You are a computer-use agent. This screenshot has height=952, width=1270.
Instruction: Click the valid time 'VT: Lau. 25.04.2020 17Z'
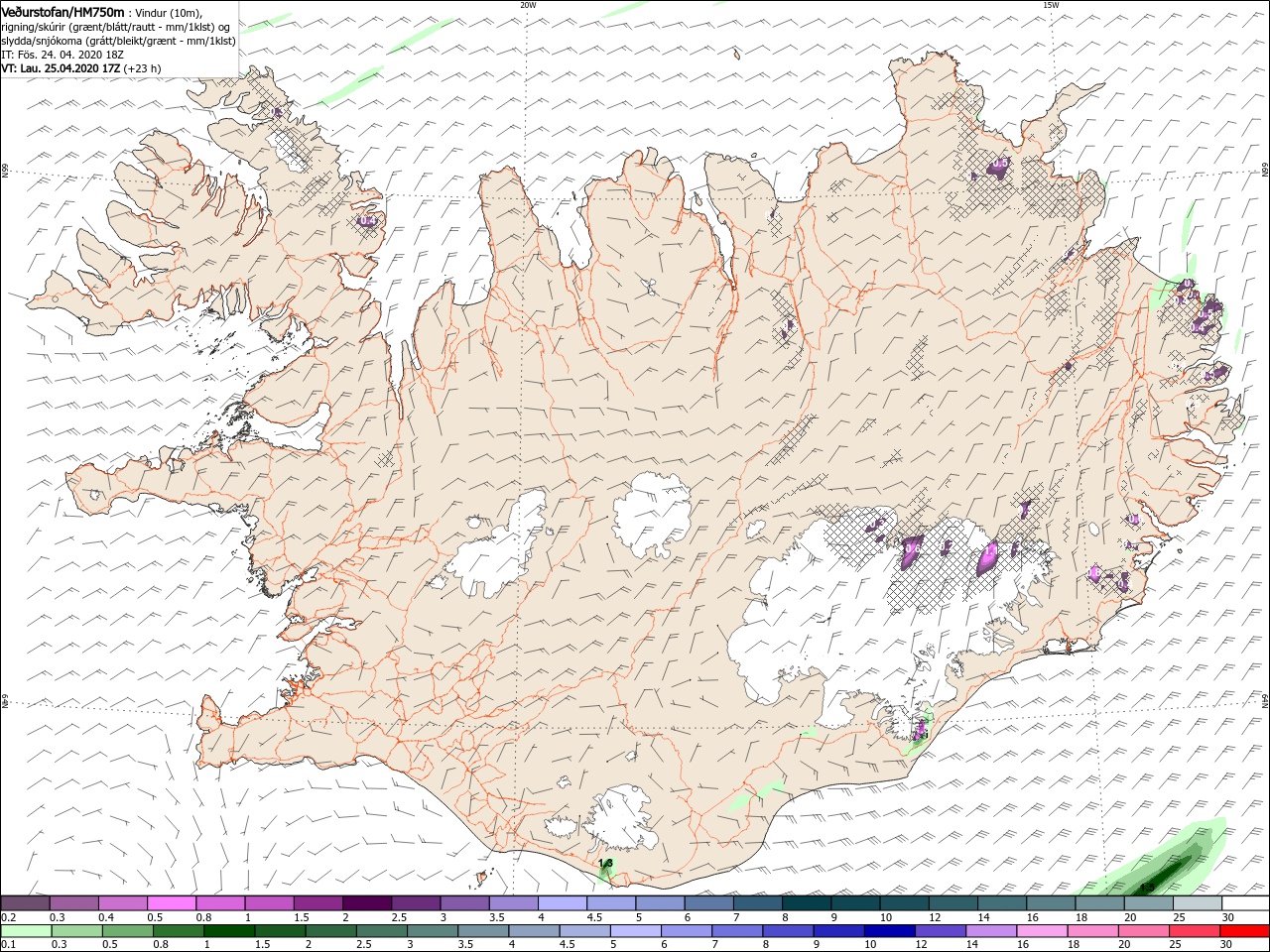tap(63, 68)
